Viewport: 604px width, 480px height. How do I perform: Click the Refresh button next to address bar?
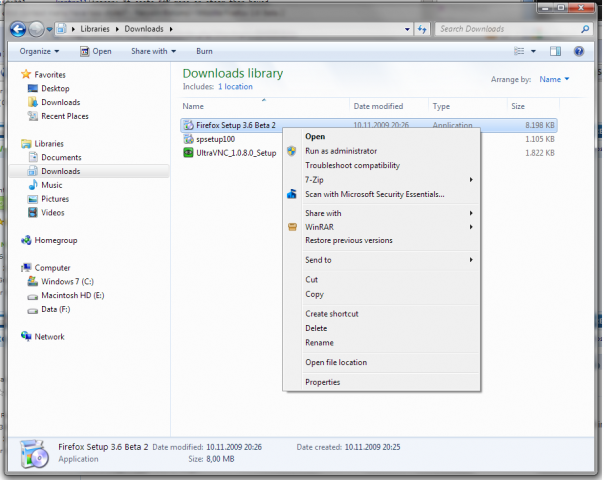(x=423, y=29)
